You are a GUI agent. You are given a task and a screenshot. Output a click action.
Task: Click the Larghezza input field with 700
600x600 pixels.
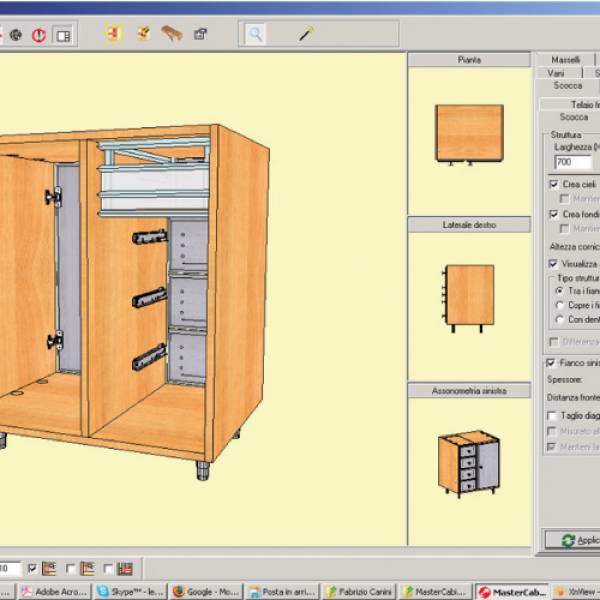tap(572, 161)
